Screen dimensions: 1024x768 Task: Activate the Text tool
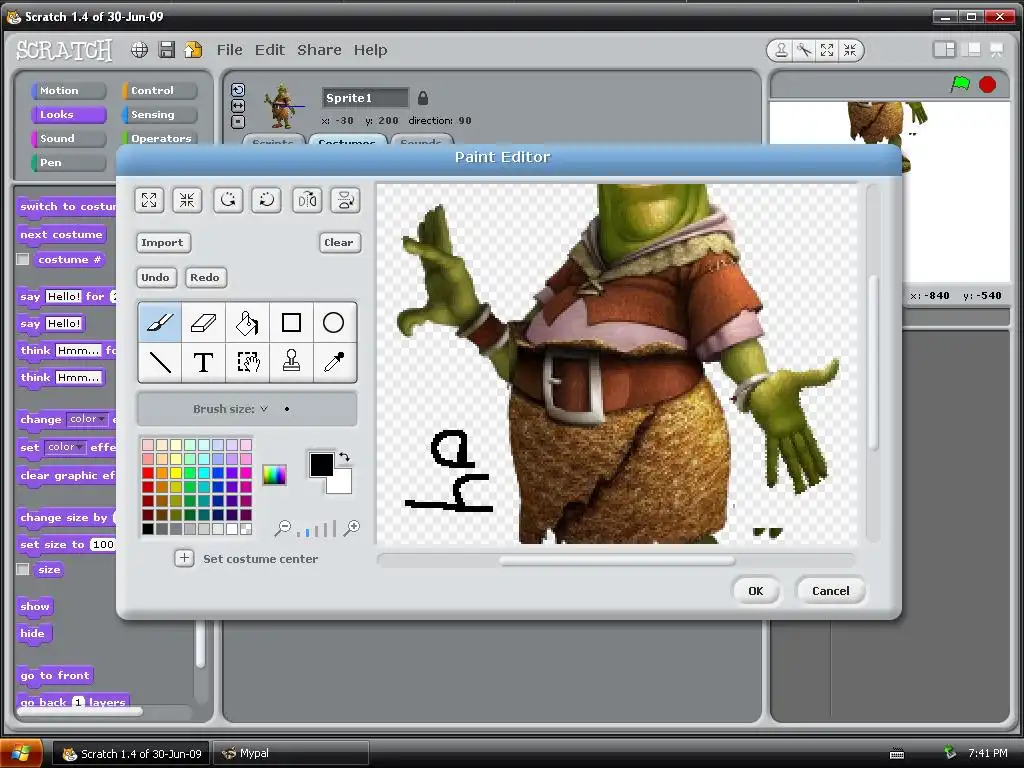click(203, 362)
